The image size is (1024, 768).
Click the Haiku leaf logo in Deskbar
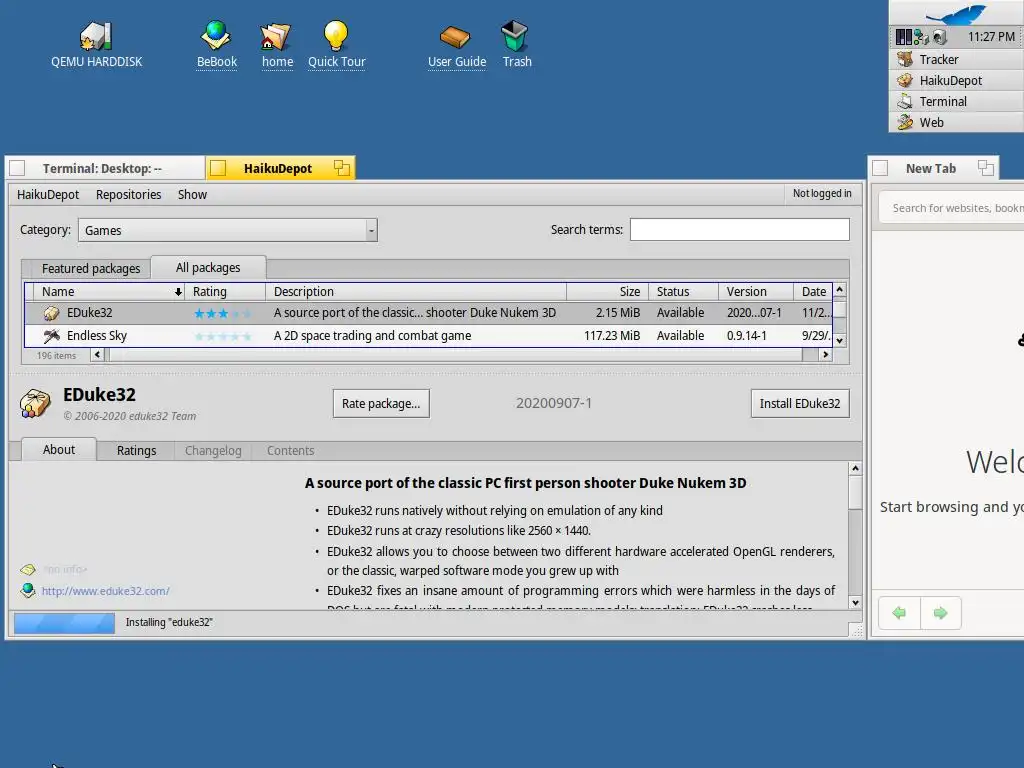pos(956,13)
